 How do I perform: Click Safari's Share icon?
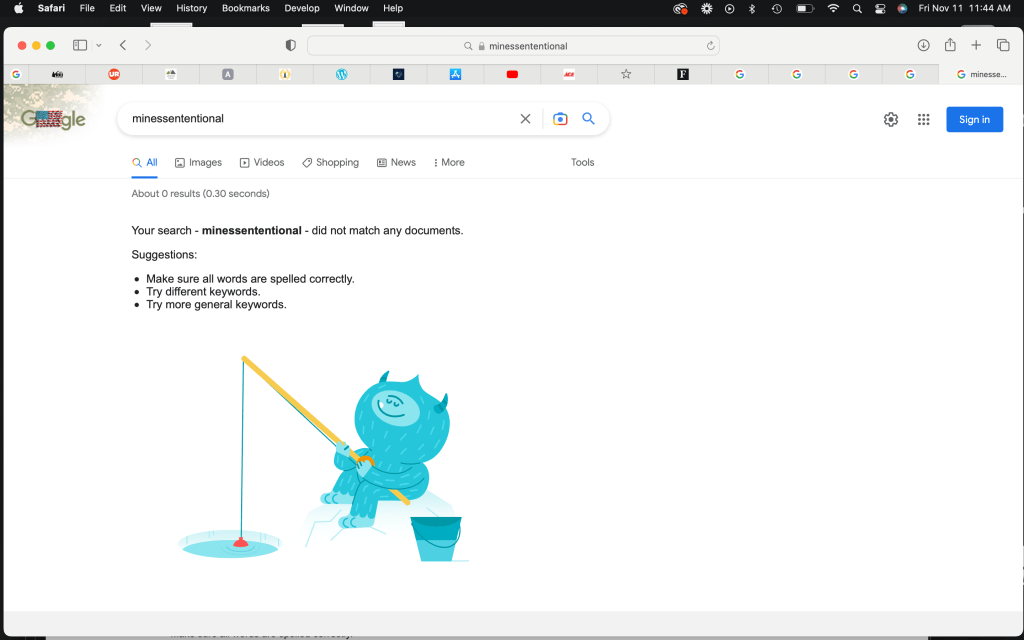click(950, 45)
